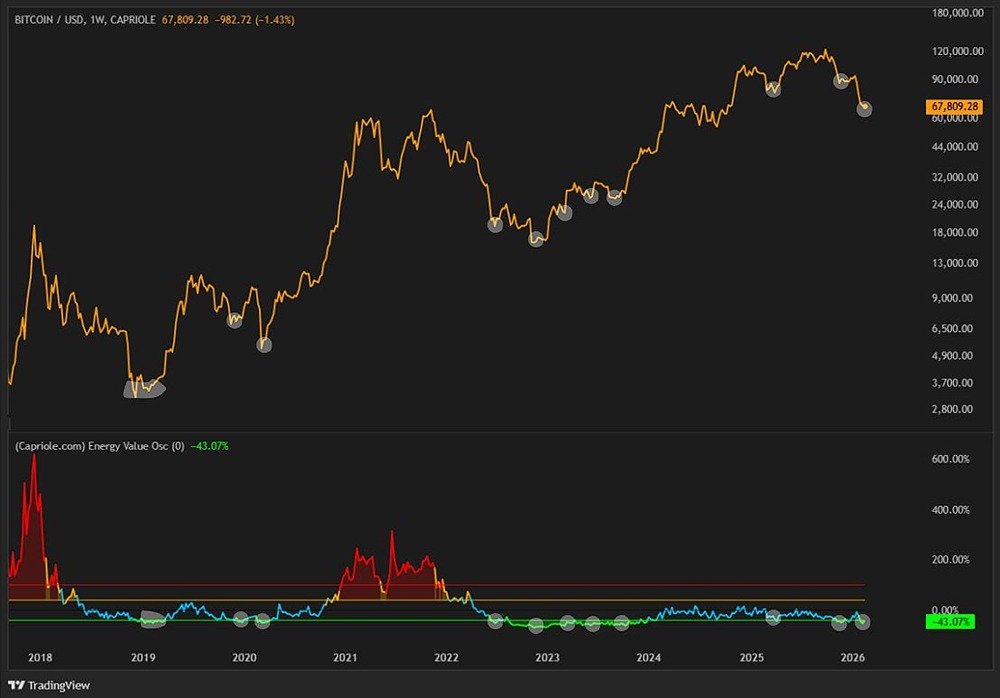Click the elongated 2019 marker on oscillator panel
This screenshot has width=1000, height=698.
point(152,619)
